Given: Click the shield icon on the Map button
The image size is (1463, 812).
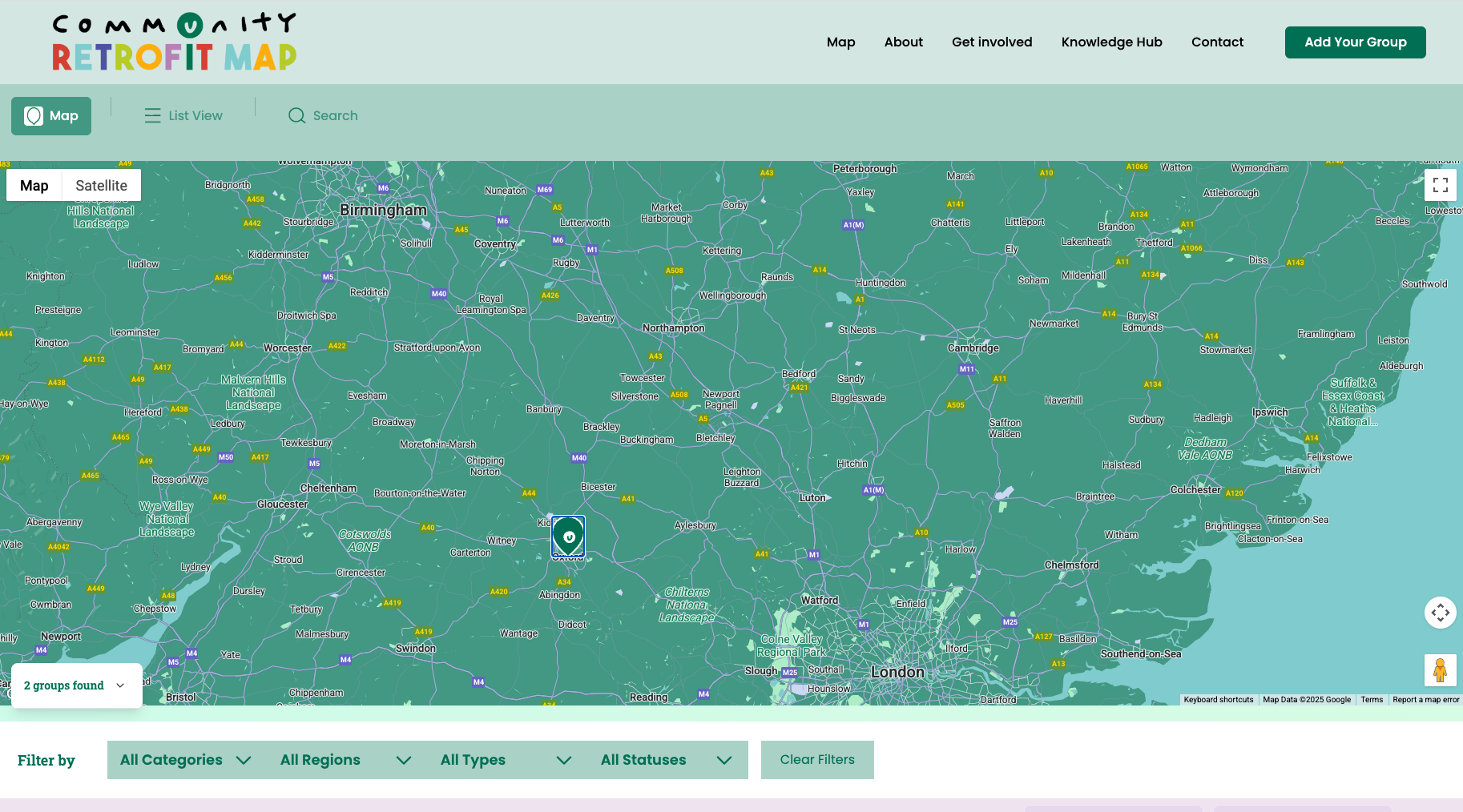Looking at the screenshot, I should pos(32,115).
